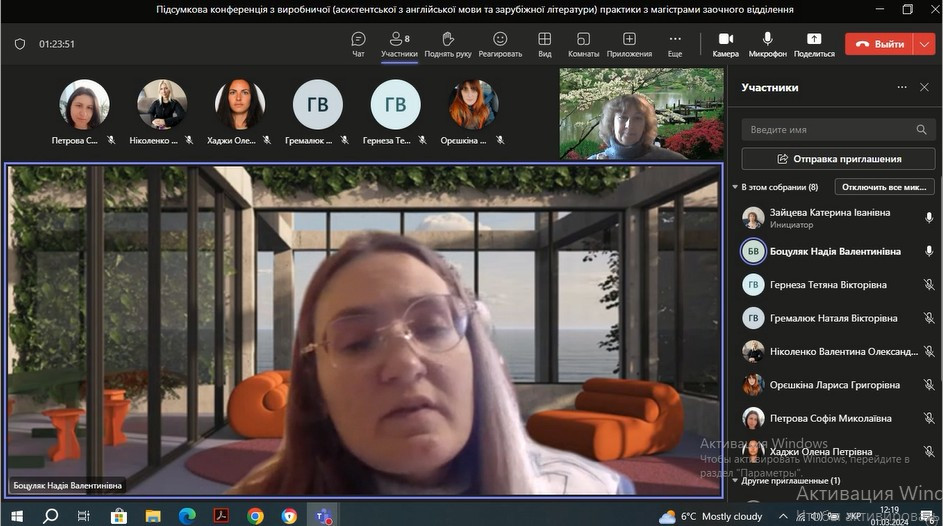Open File Explorer from taskbar

point(153,516)
